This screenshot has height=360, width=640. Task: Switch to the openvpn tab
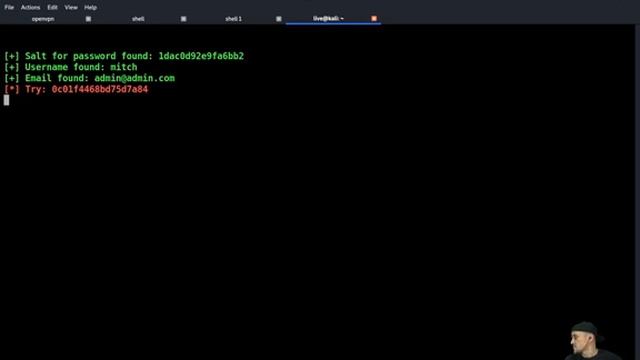point(43,19)
